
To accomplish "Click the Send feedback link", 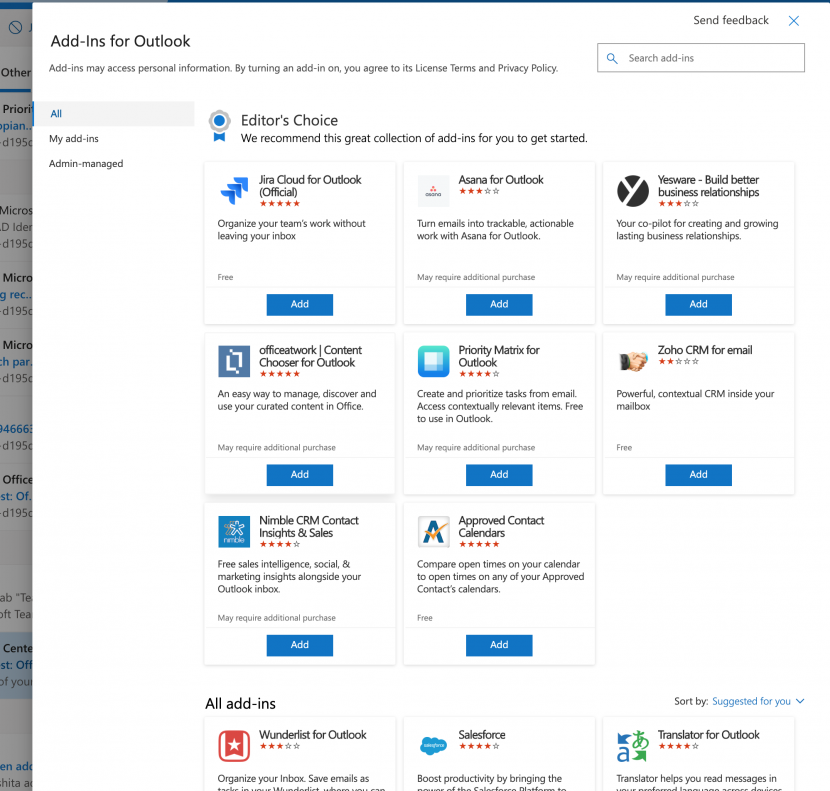I will click(x=730, y=19).
